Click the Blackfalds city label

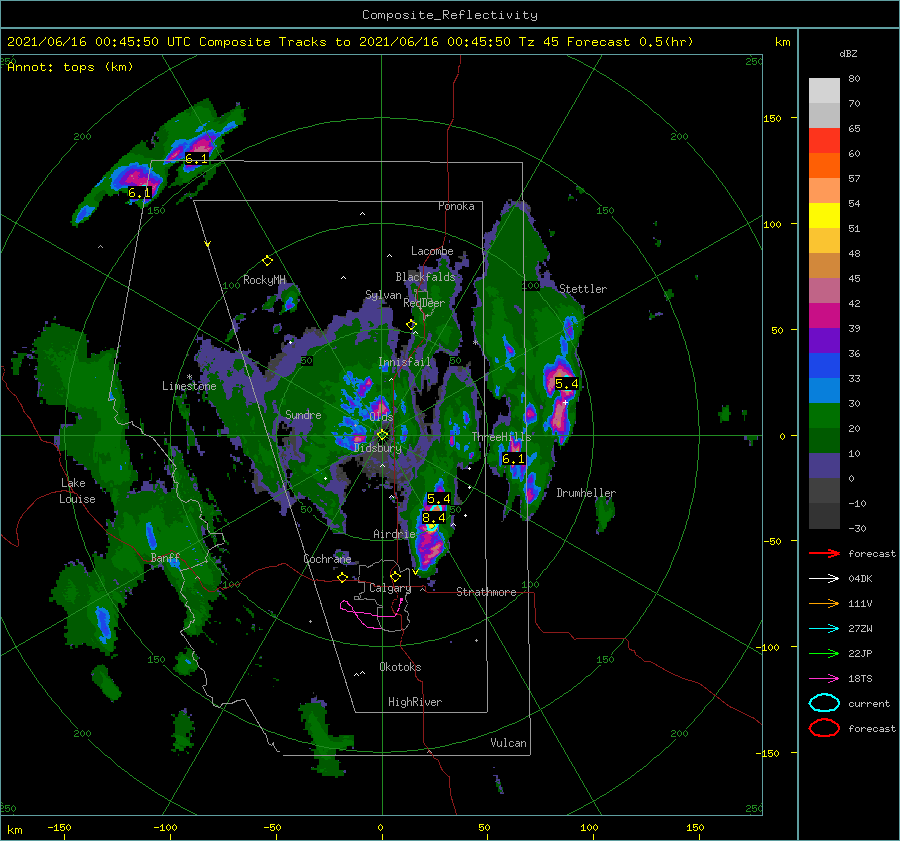(425, 277)
